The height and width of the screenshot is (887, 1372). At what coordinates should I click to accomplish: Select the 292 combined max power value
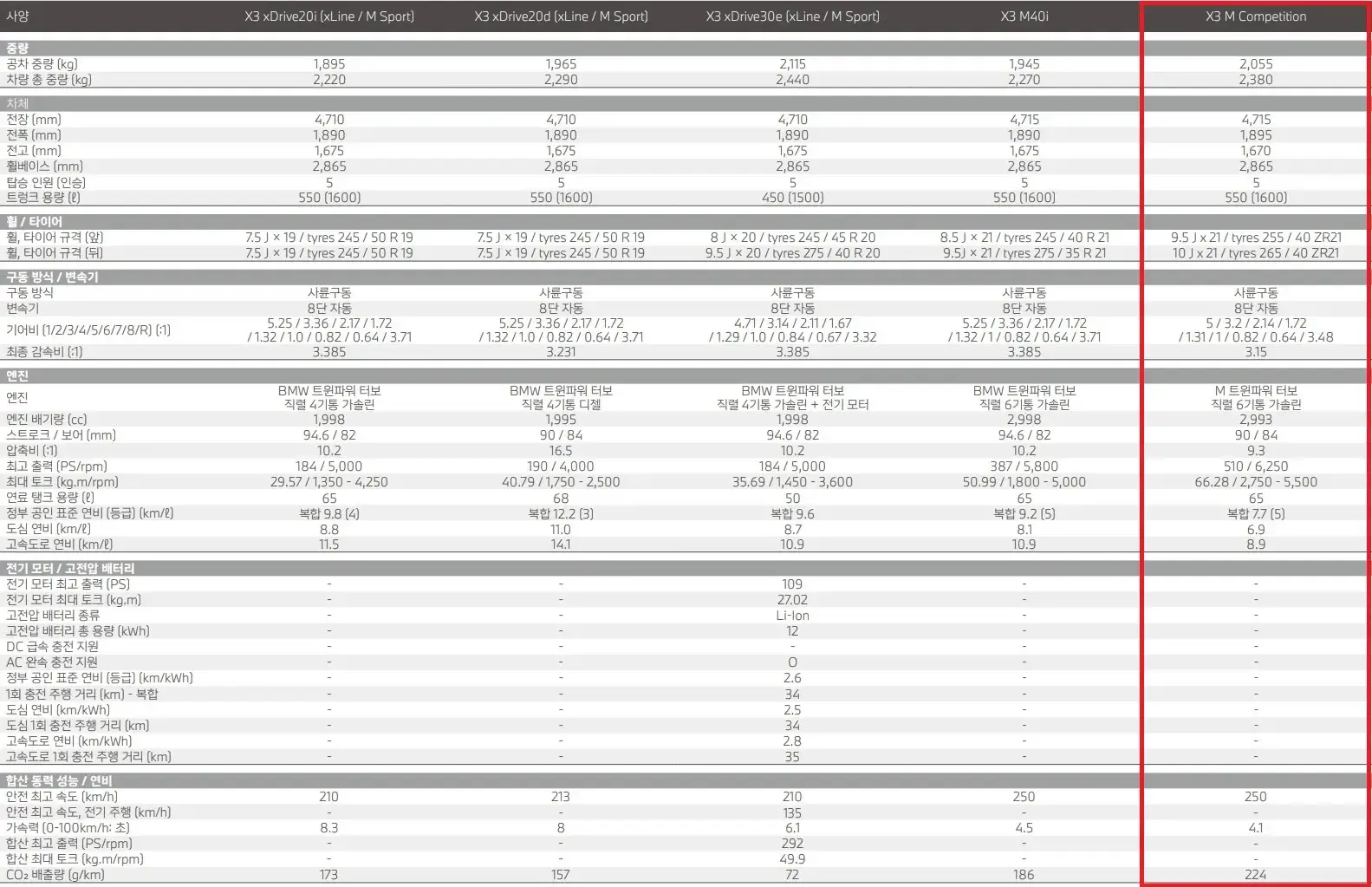point(792,844)
